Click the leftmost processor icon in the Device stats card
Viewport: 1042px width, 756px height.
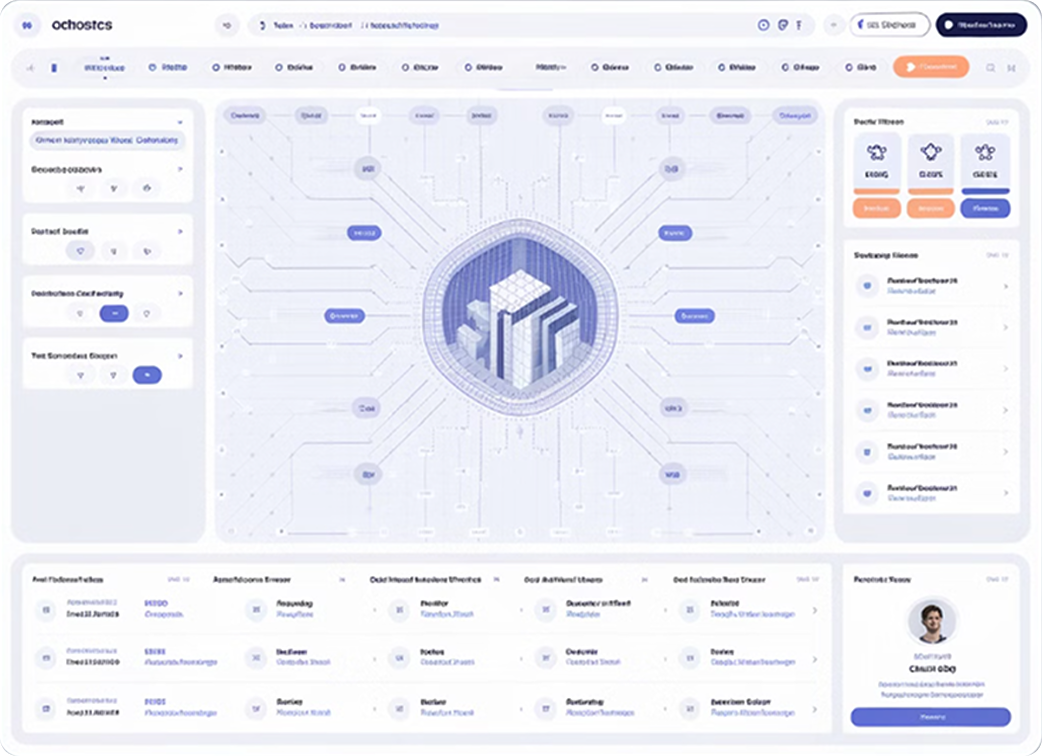(x=878, y=152)
